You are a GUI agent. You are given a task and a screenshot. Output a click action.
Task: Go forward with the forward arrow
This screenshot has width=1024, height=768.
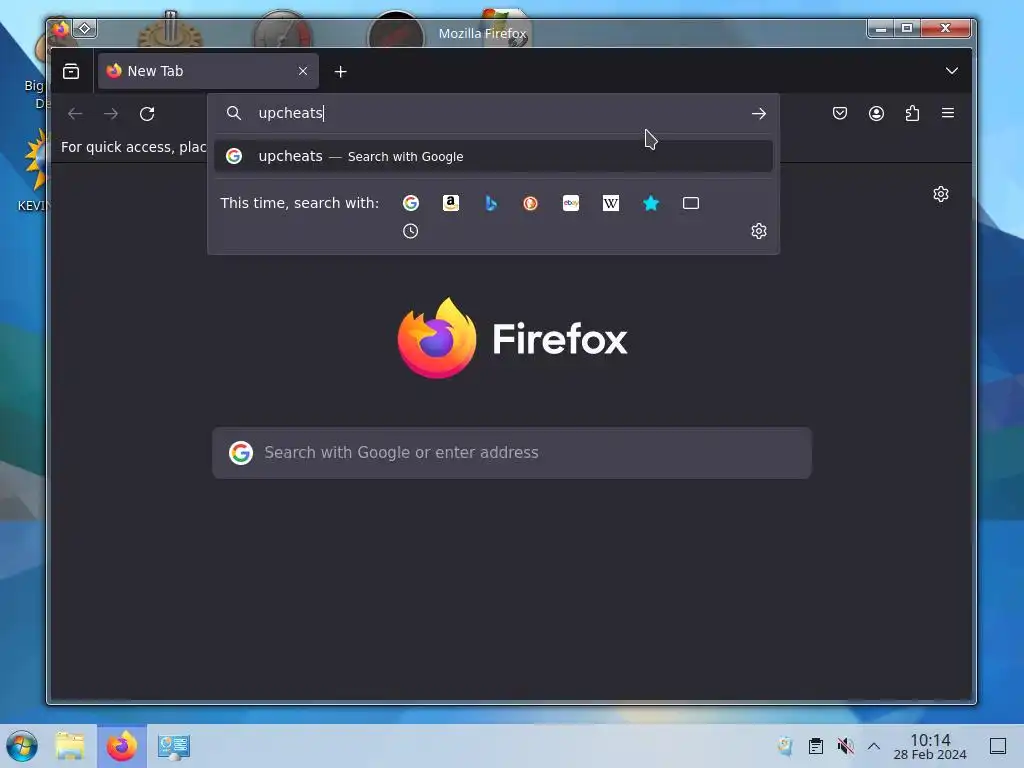(x=111, y=114)
